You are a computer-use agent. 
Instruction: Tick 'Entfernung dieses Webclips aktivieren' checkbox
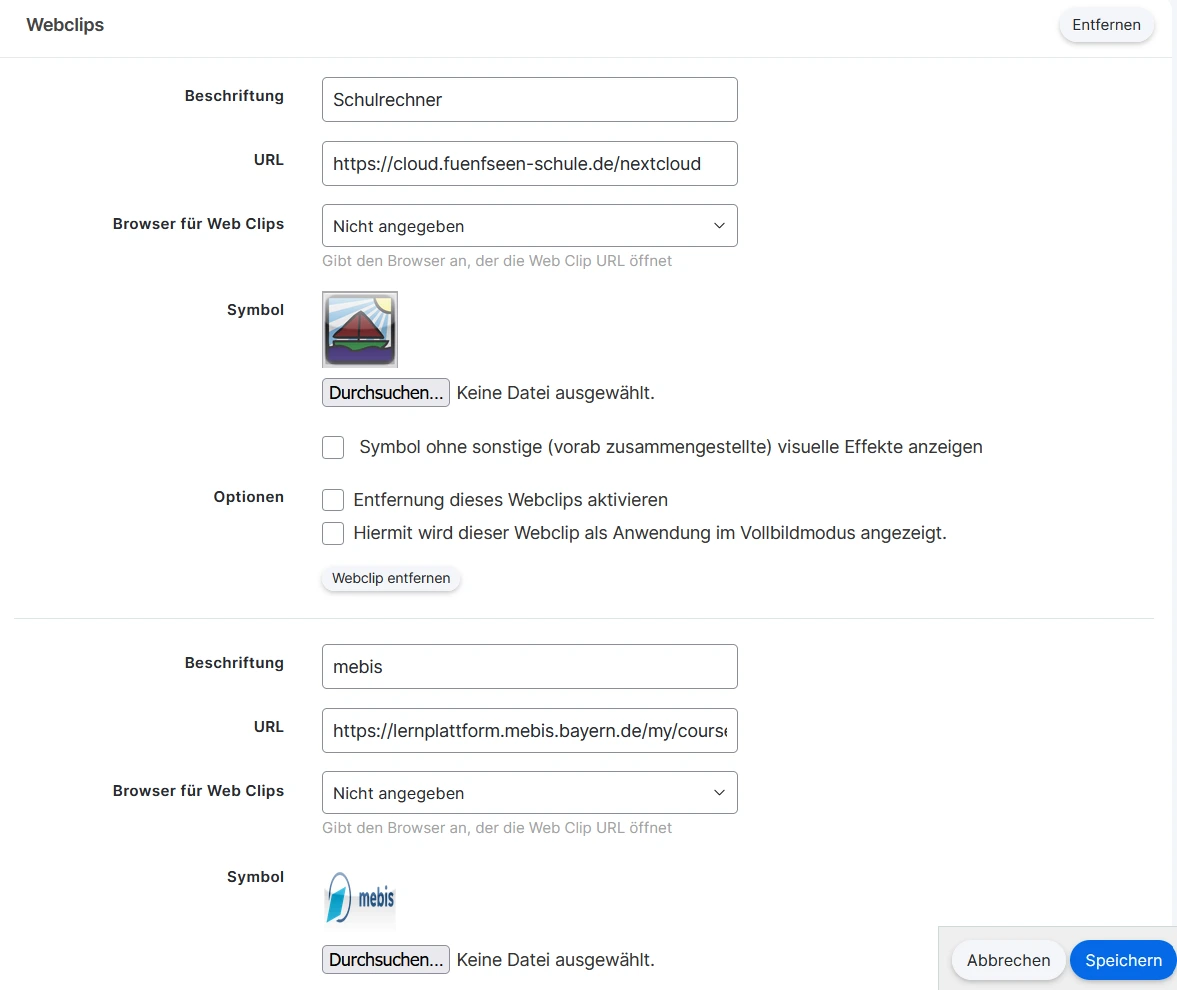[x=333, y=500]
